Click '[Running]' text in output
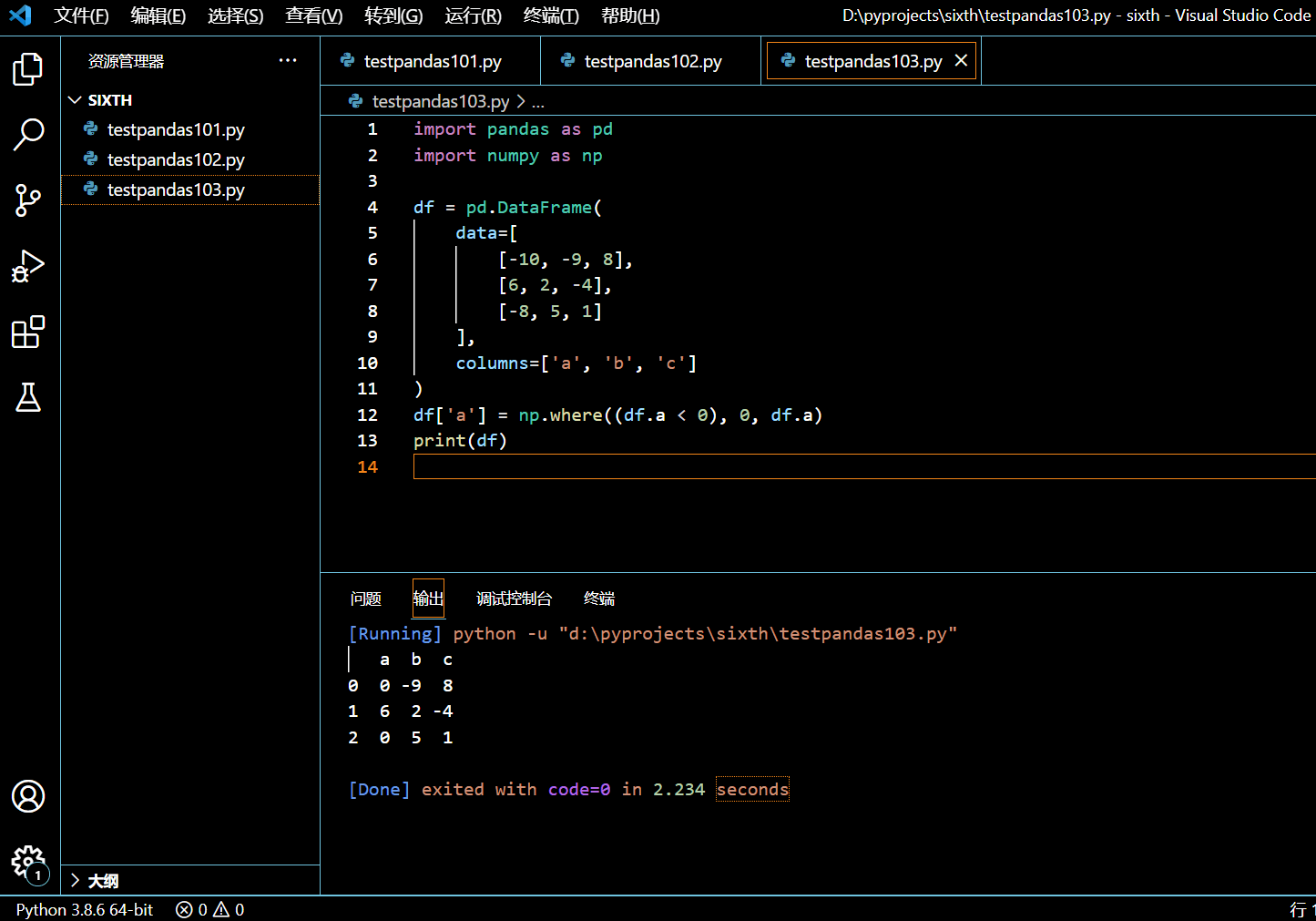This screenshot has width=1316, height=921. [395, 633]
